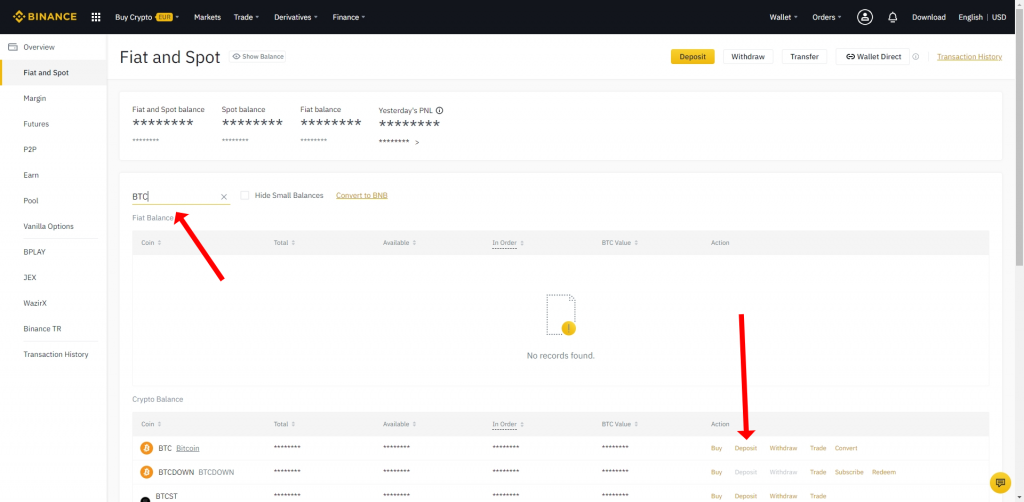The image size is (1024, 502).
Task: Change language via English selector
Action: [x=970, y=17]
